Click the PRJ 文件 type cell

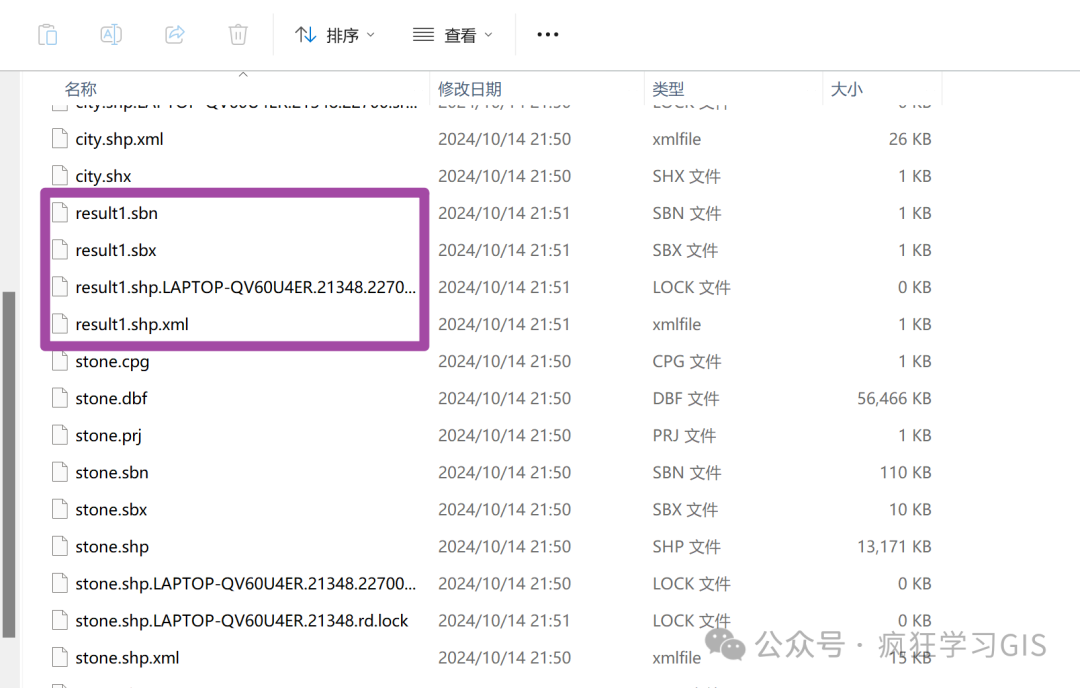684,436
